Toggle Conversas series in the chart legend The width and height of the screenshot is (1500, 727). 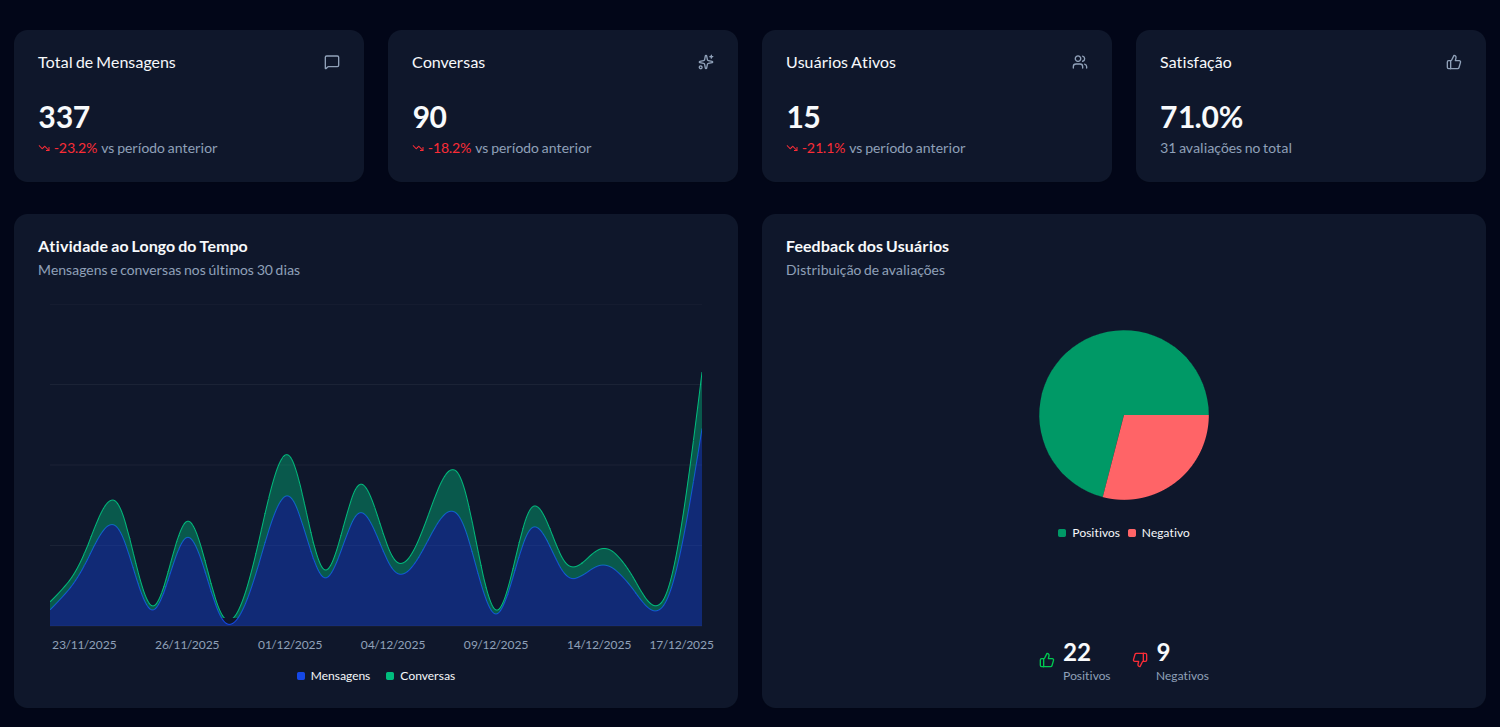click(420, 676)
